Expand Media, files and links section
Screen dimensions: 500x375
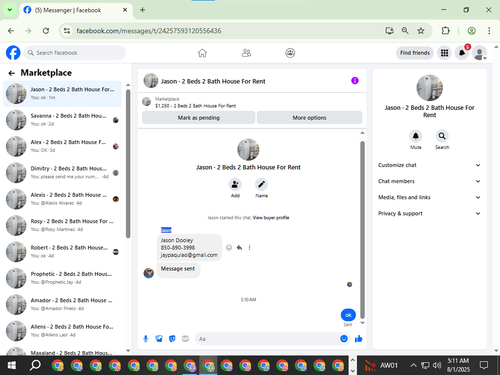point(429,197)
